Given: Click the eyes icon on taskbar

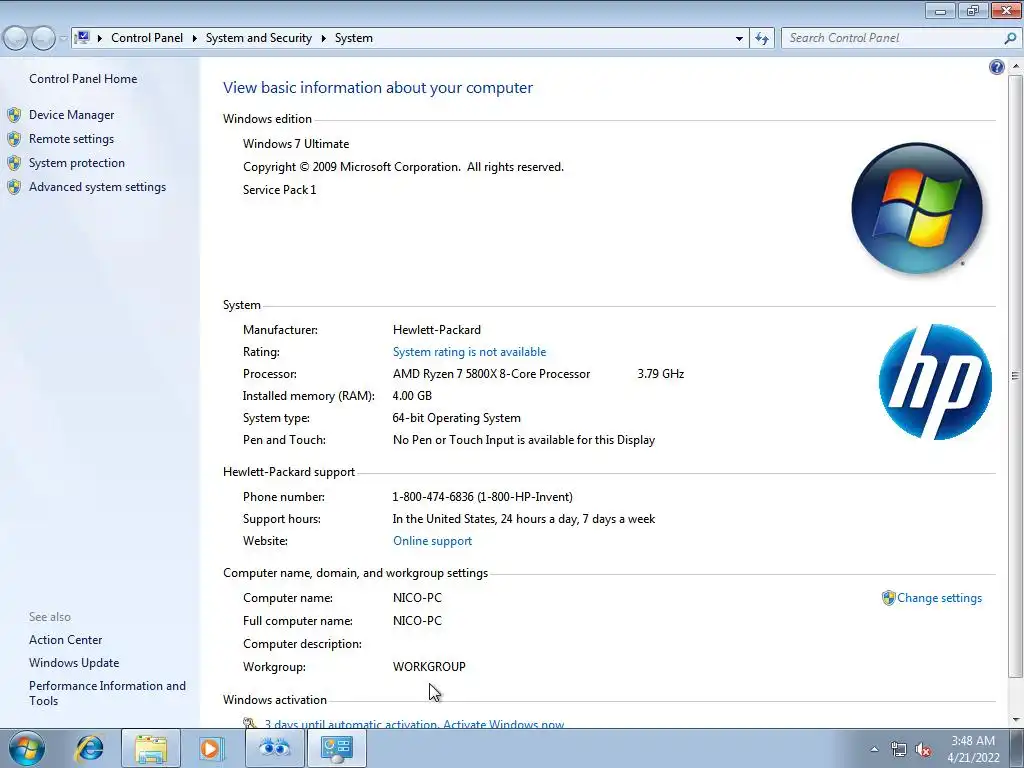Looking at the screenshot, I should pyautogui.click(x=274, y=748).
